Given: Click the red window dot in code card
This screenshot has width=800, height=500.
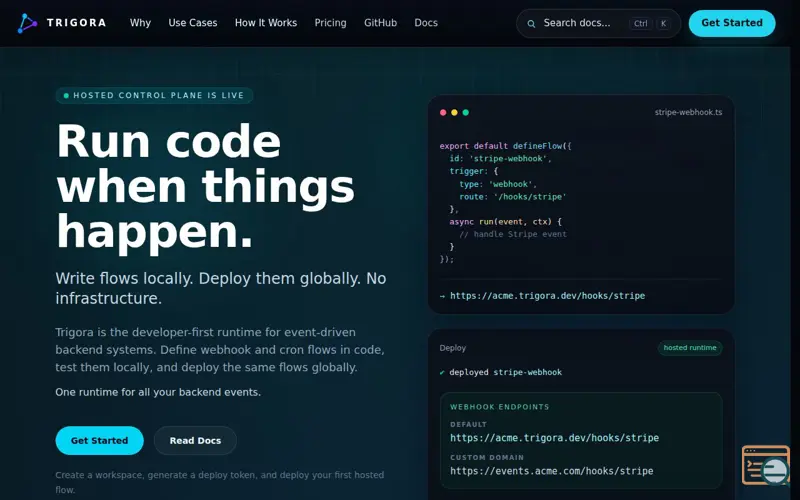Looking at the screenshot, I should tap(443, 112).
